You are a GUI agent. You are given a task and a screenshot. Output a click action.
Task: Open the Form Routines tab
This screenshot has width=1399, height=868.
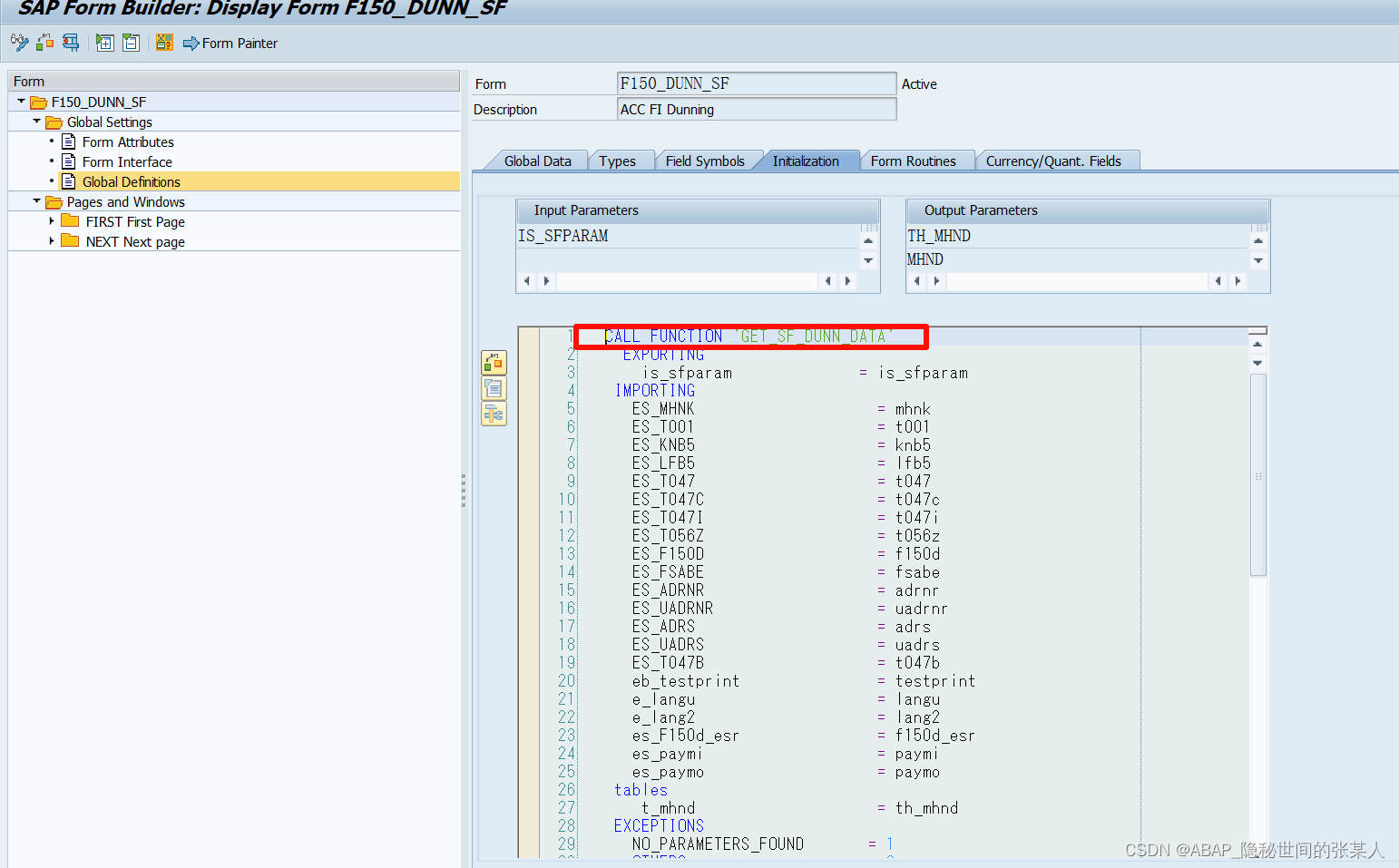coord(913,161)
